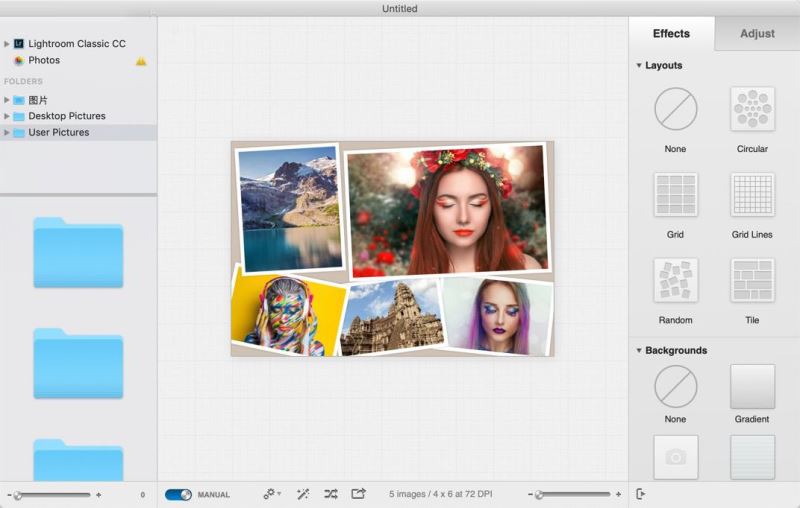Click the Lightroom Classic CC icon

19,44
